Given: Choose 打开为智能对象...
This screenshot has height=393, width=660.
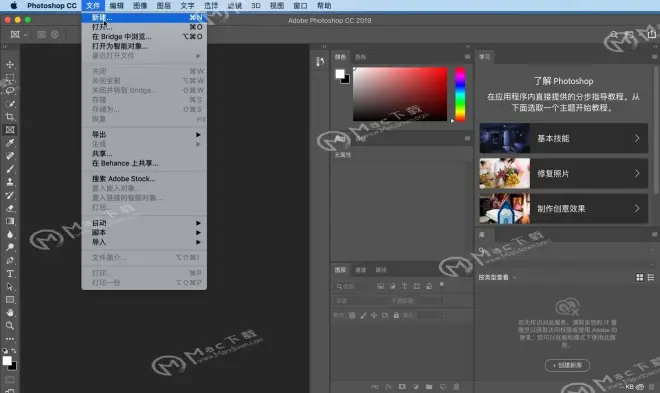Looking at the screenshot, I should click(144, 46).
